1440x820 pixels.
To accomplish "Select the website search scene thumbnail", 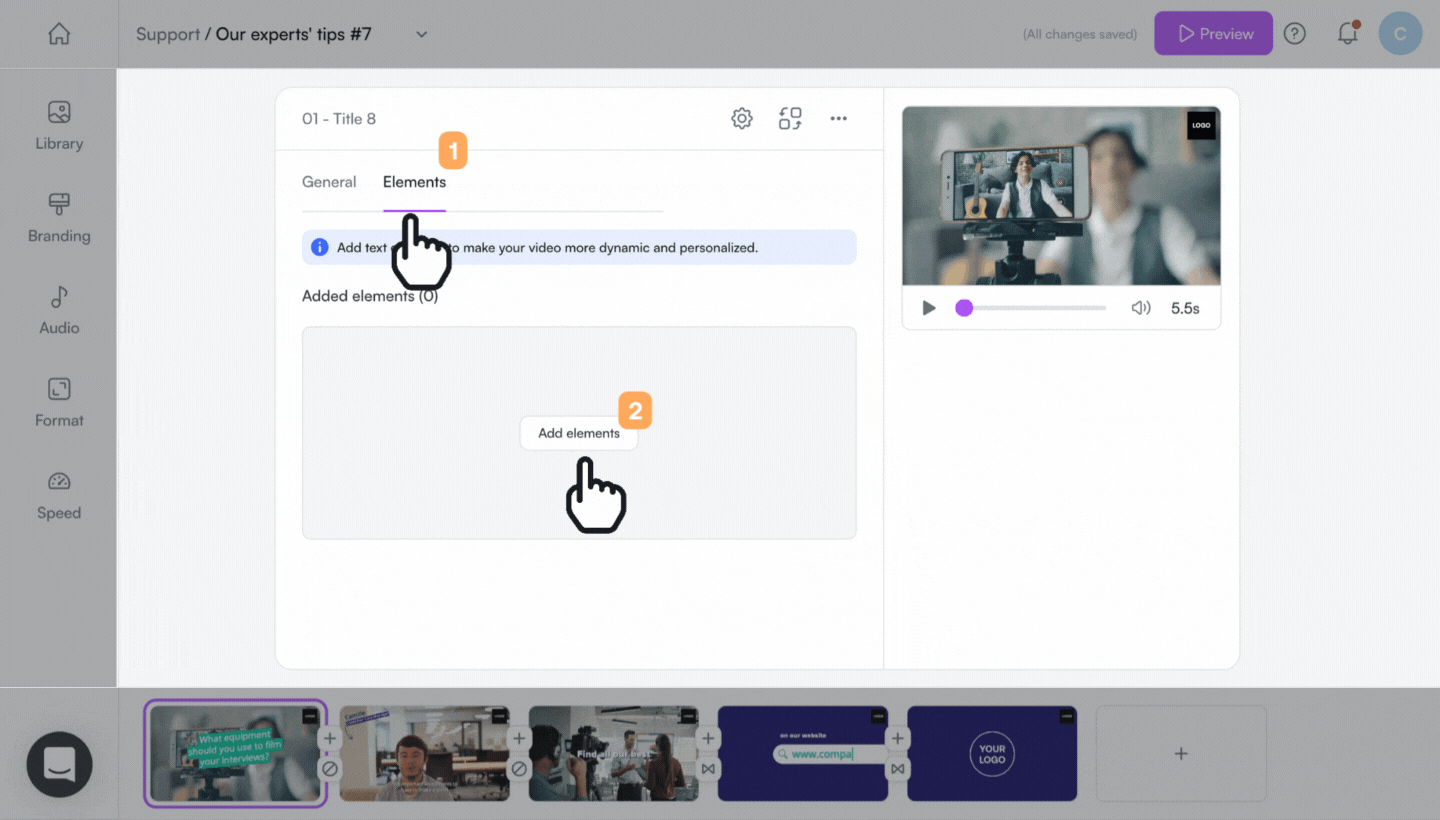I will pos(803,754).
